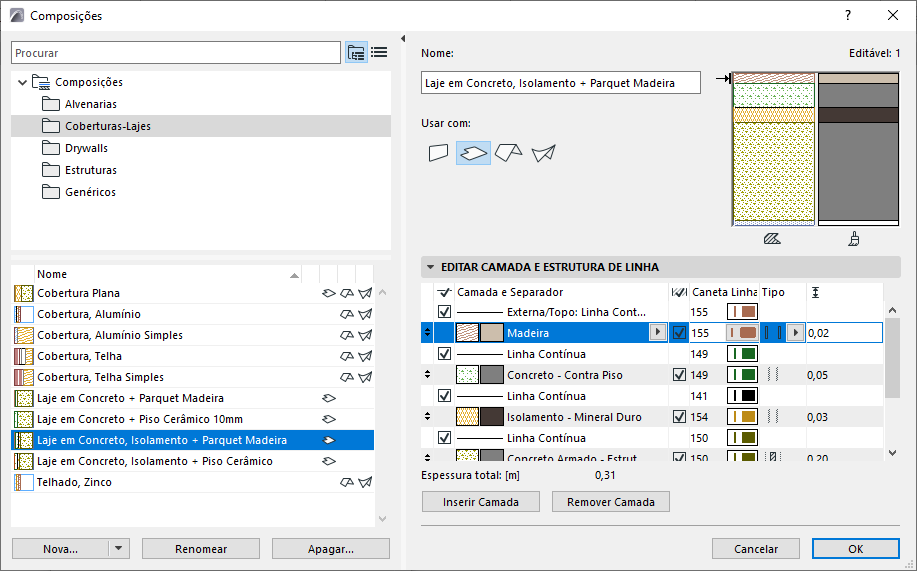Click the Concreto - Contra Piso type icon

pyautogui.click(x=773, y=375)
